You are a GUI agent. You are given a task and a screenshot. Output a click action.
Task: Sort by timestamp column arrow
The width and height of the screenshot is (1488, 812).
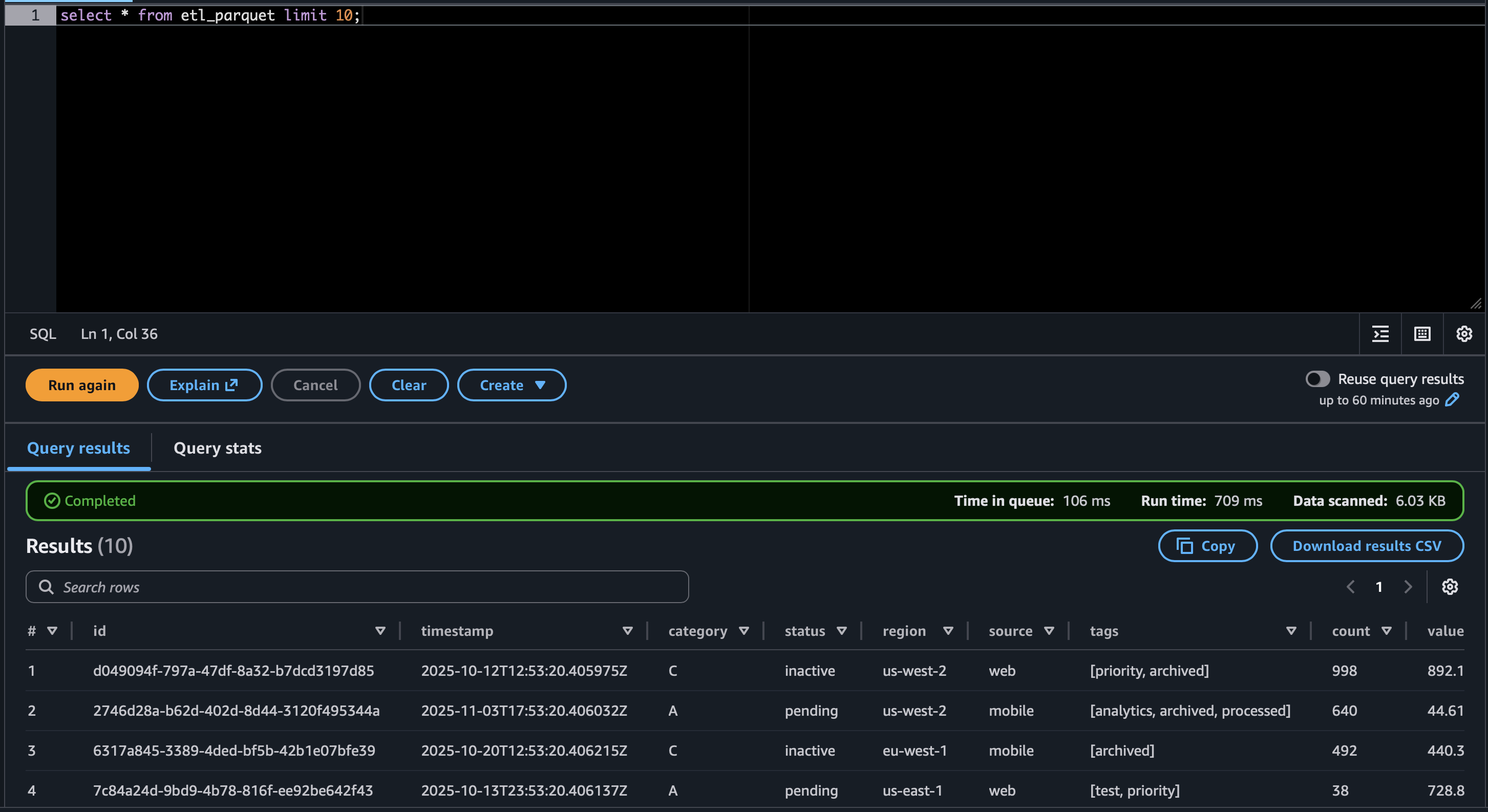point(627,631)
